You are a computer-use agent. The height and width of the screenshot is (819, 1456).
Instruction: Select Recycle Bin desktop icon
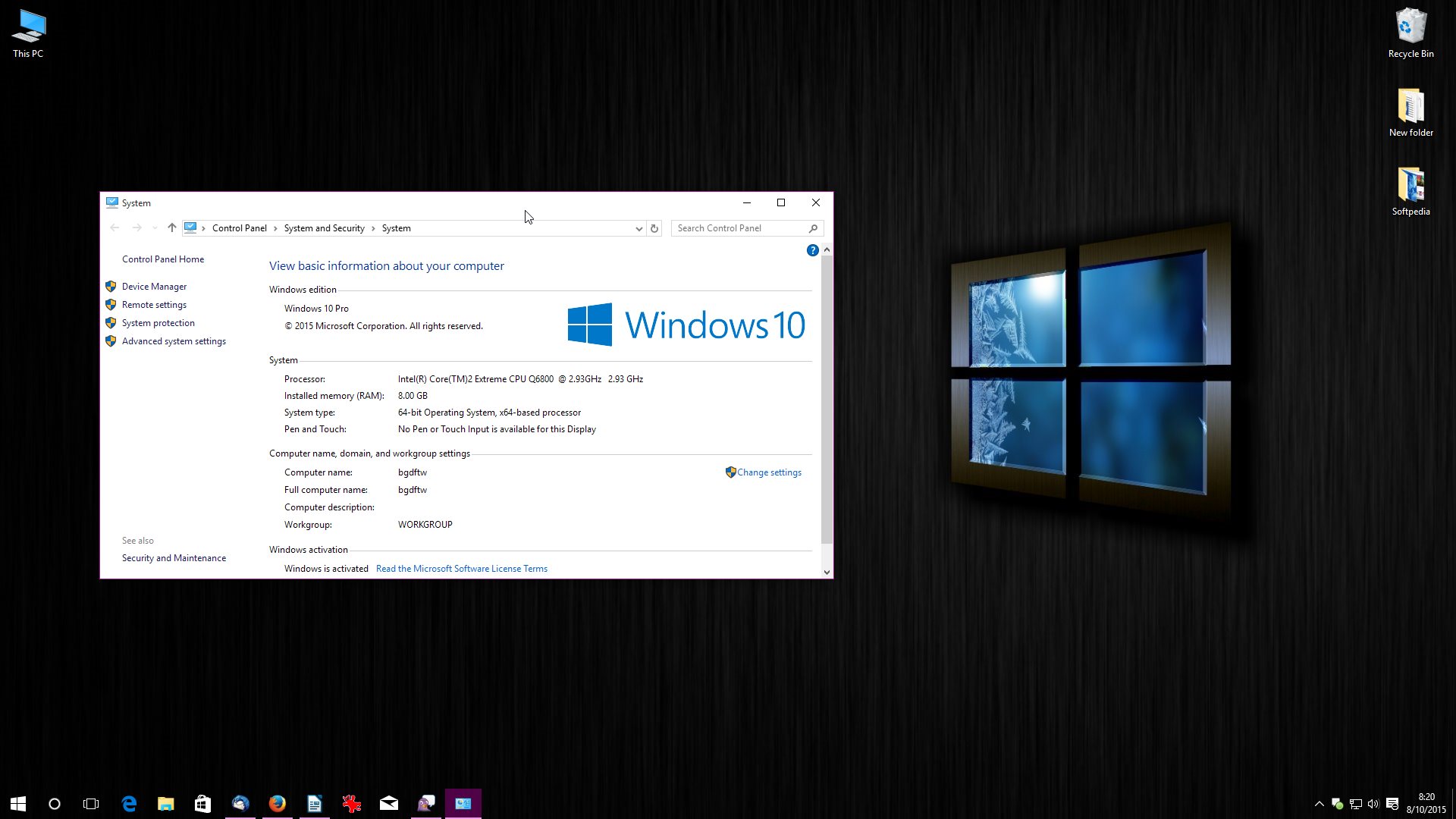1410,33
